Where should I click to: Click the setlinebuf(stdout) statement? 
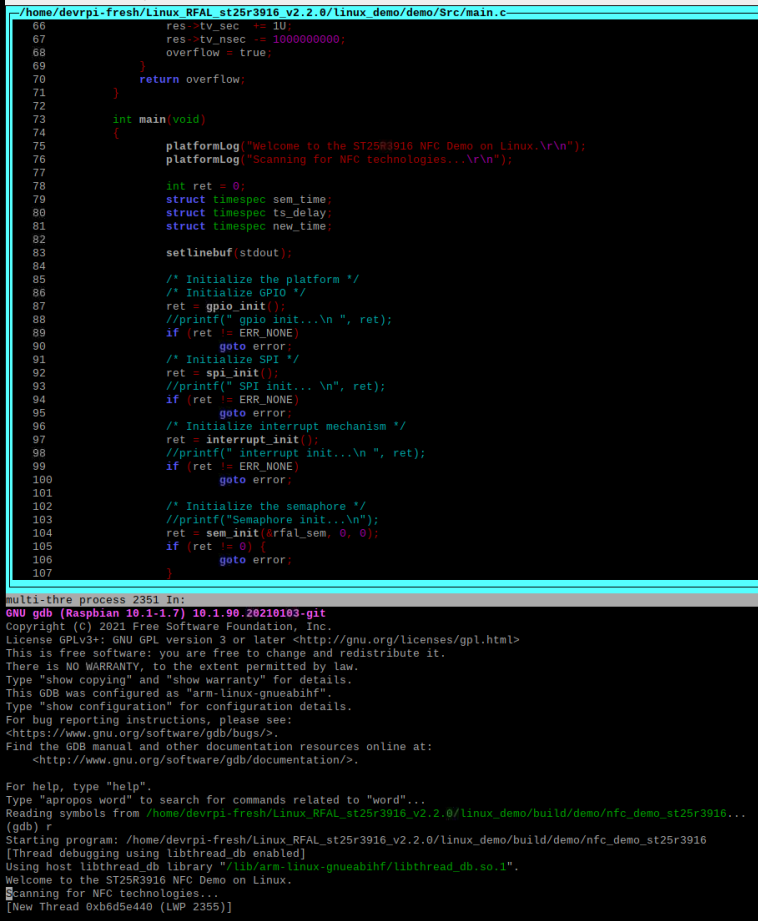(x=229, y=253)
